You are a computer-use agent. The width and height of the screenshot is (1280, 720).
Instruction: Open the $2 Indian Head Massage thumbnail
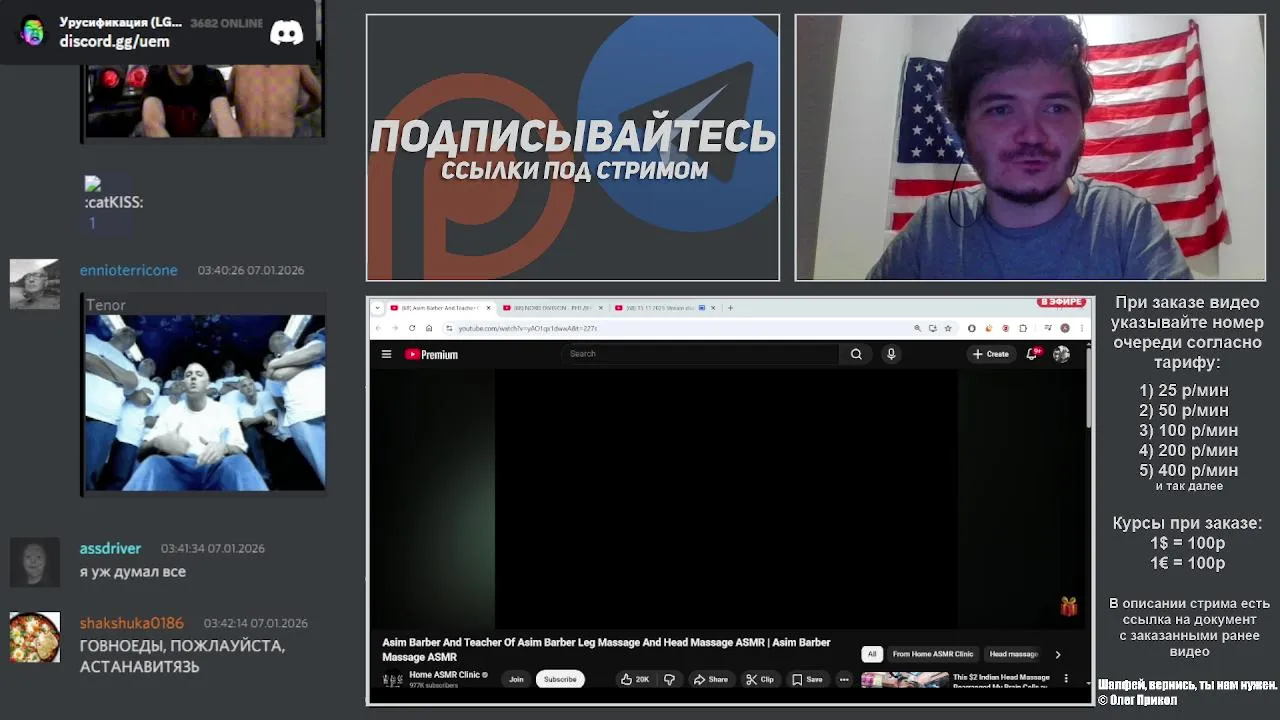coord(904,680)
